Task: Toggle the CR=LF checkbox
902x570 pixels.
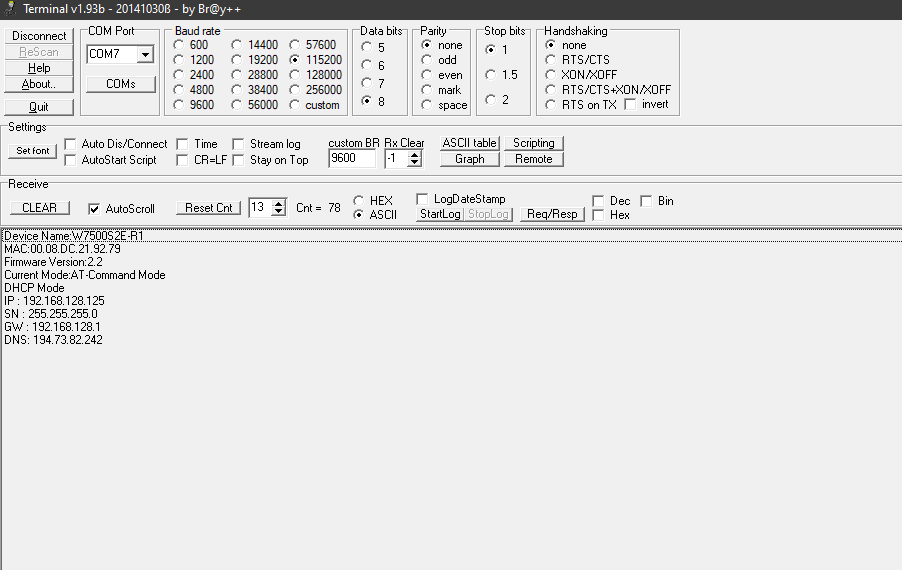Action: 182,160
